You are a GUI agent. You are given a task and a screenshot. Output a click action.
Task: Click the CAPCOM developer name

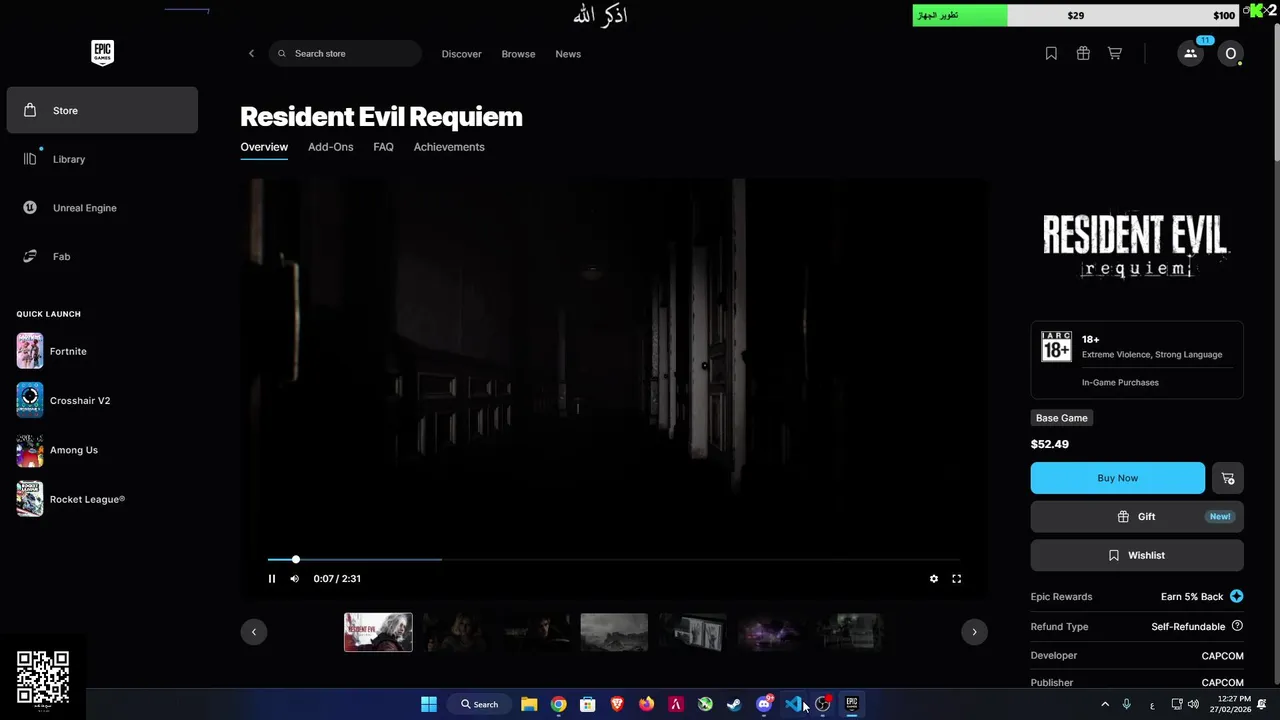click(x=1222, y=656)
